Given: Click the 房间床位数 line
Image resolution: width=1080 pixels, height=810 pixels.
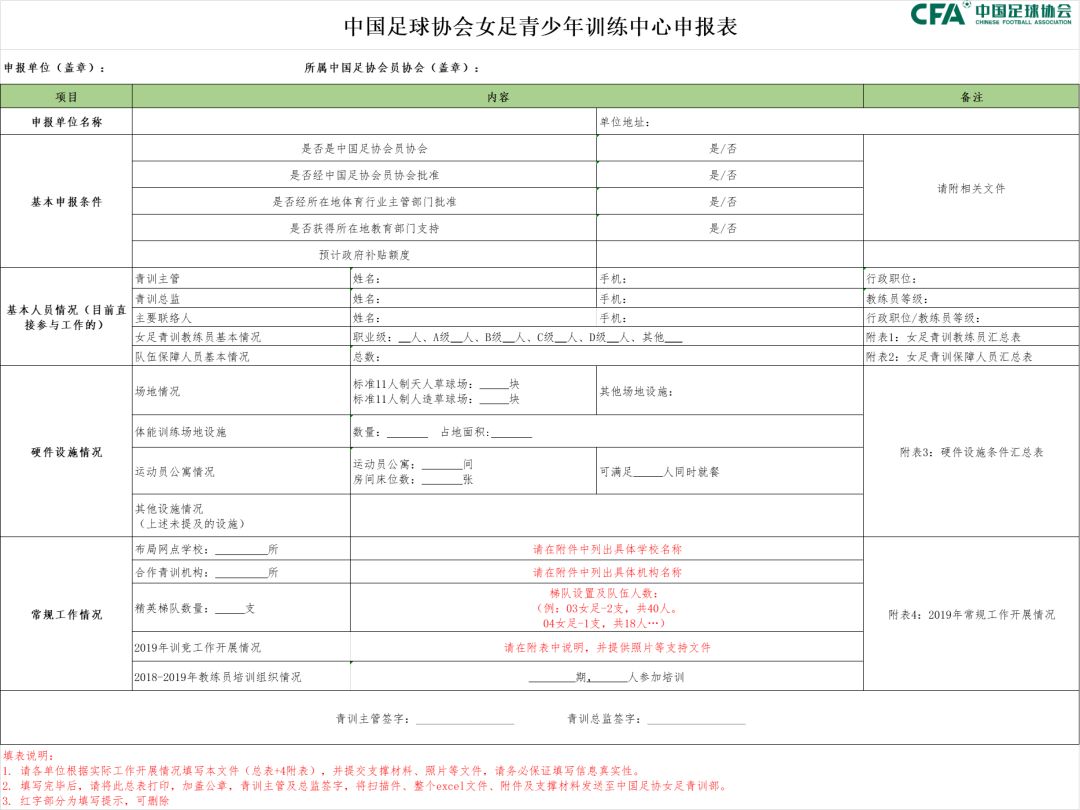Looking at the screenshot, I should click(x=413, y=480).
